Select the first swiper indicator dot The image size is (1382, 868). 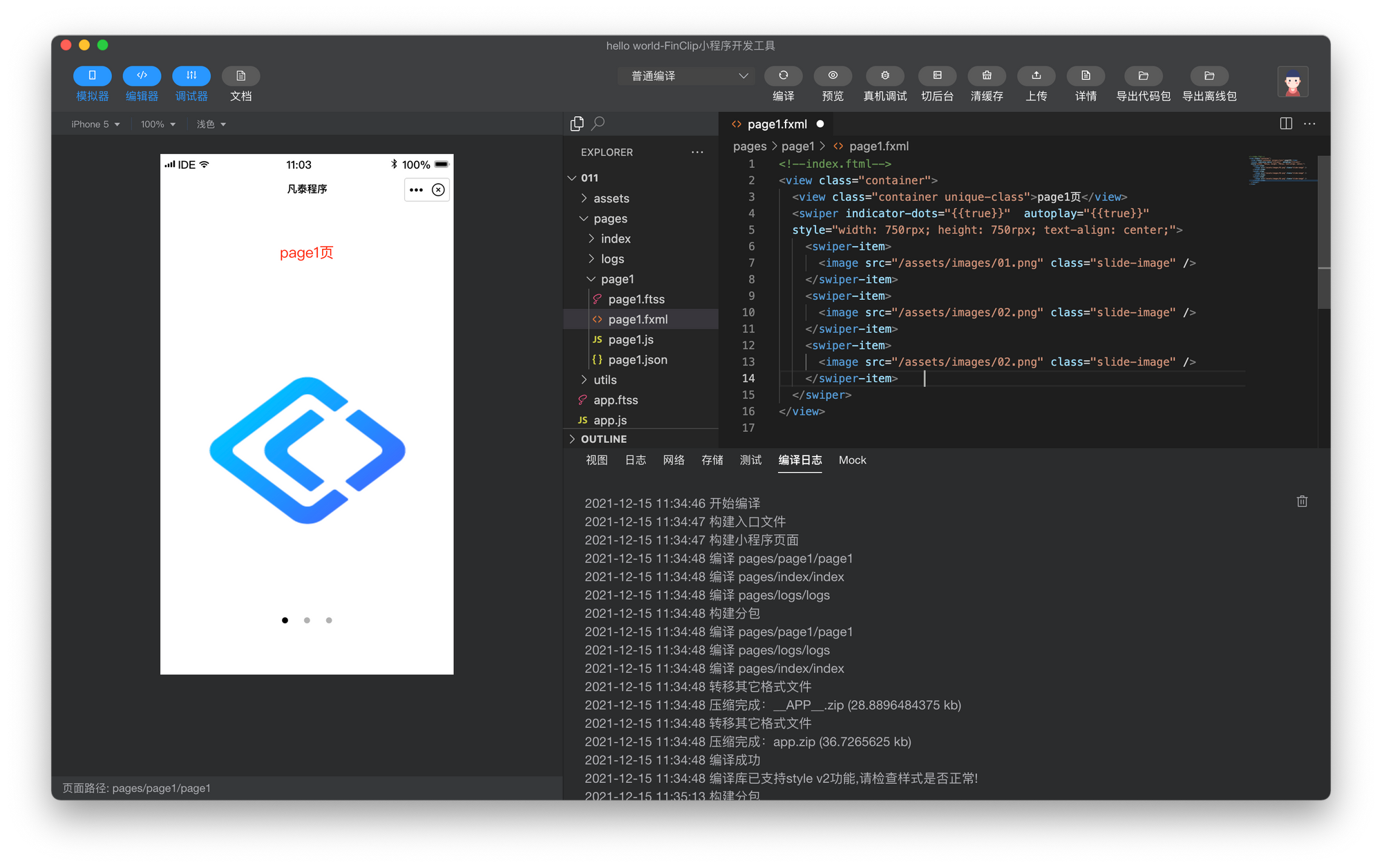tap(285, 620)
